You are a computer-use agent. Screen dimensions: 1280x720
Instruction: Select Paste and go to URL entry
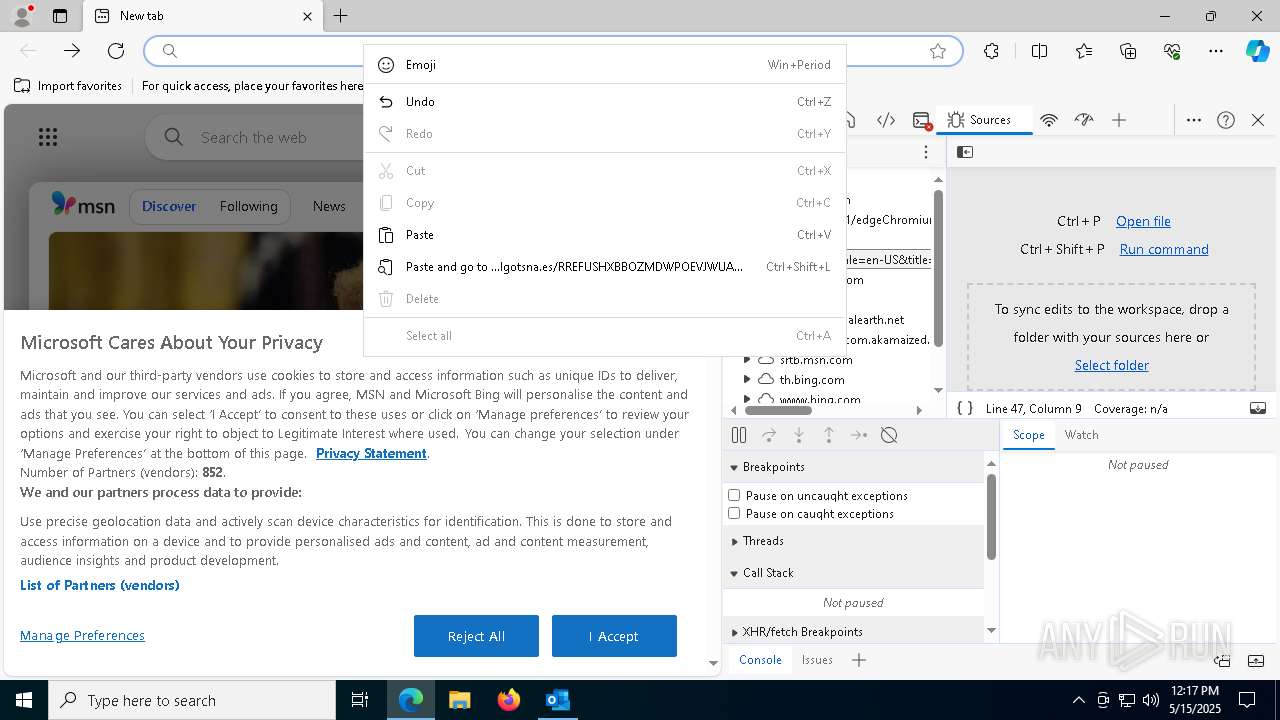point(605,267)
